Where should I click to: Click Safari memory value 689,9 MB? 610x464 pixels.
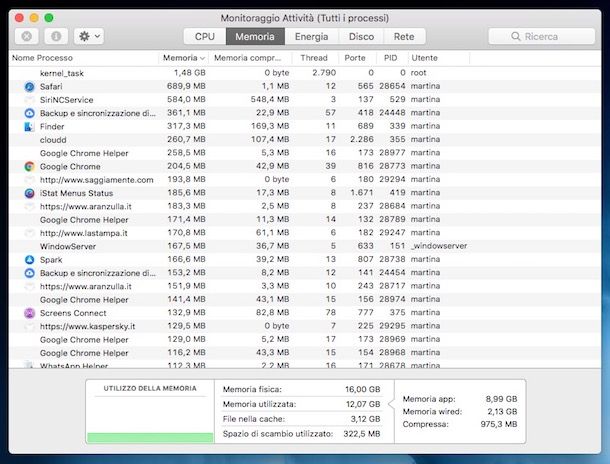[186, 86]
